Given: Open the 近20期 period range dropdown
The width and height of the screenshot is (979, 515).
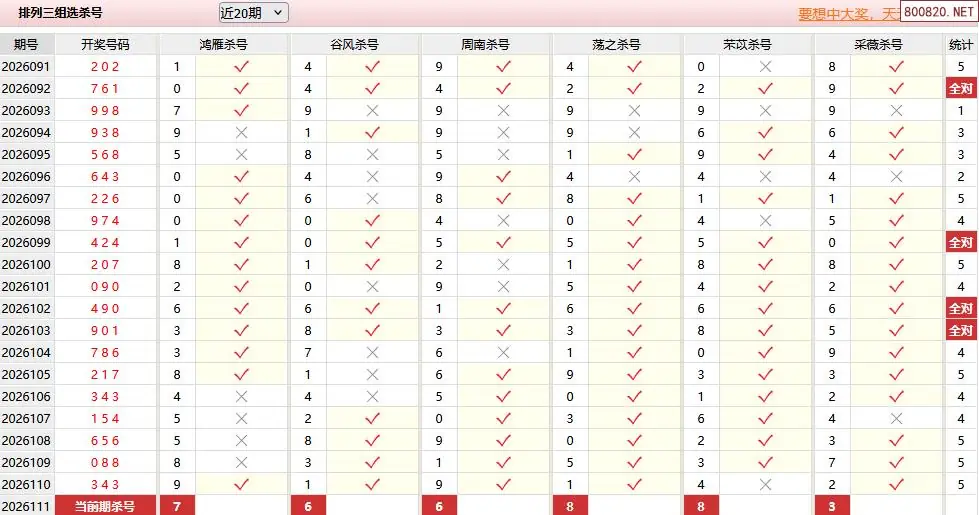Looking at the screenshot, I should [x=253, y=13].
